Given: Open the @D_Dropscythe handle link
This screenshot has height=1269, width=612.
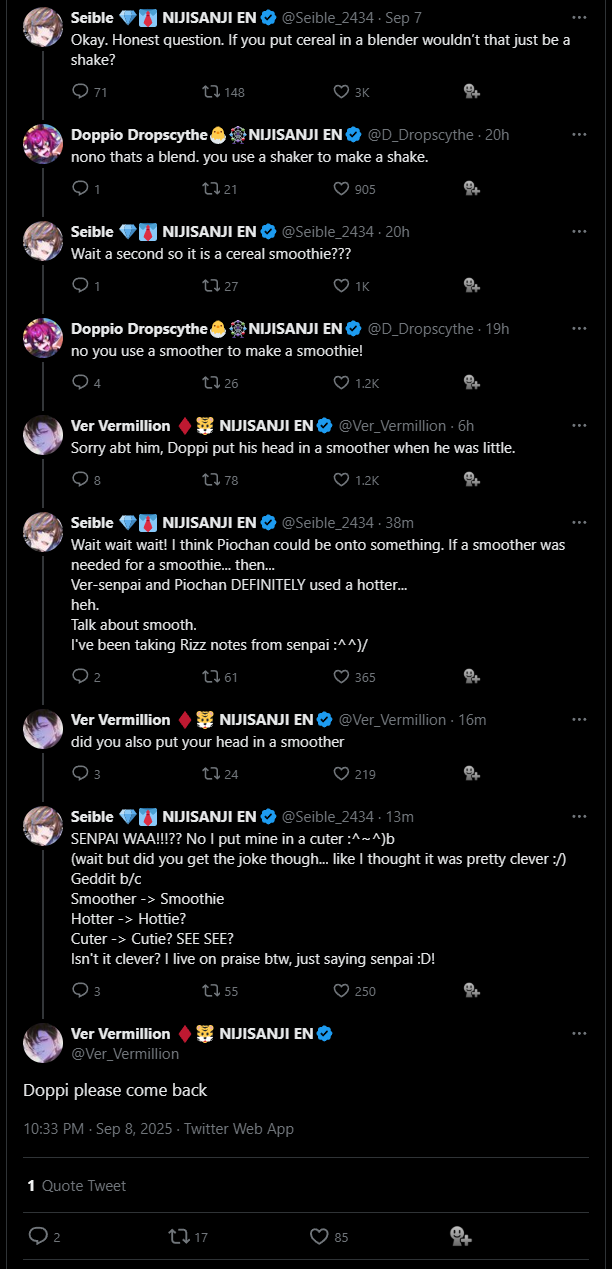Looking at the screenshot, I should coord(421,135).
